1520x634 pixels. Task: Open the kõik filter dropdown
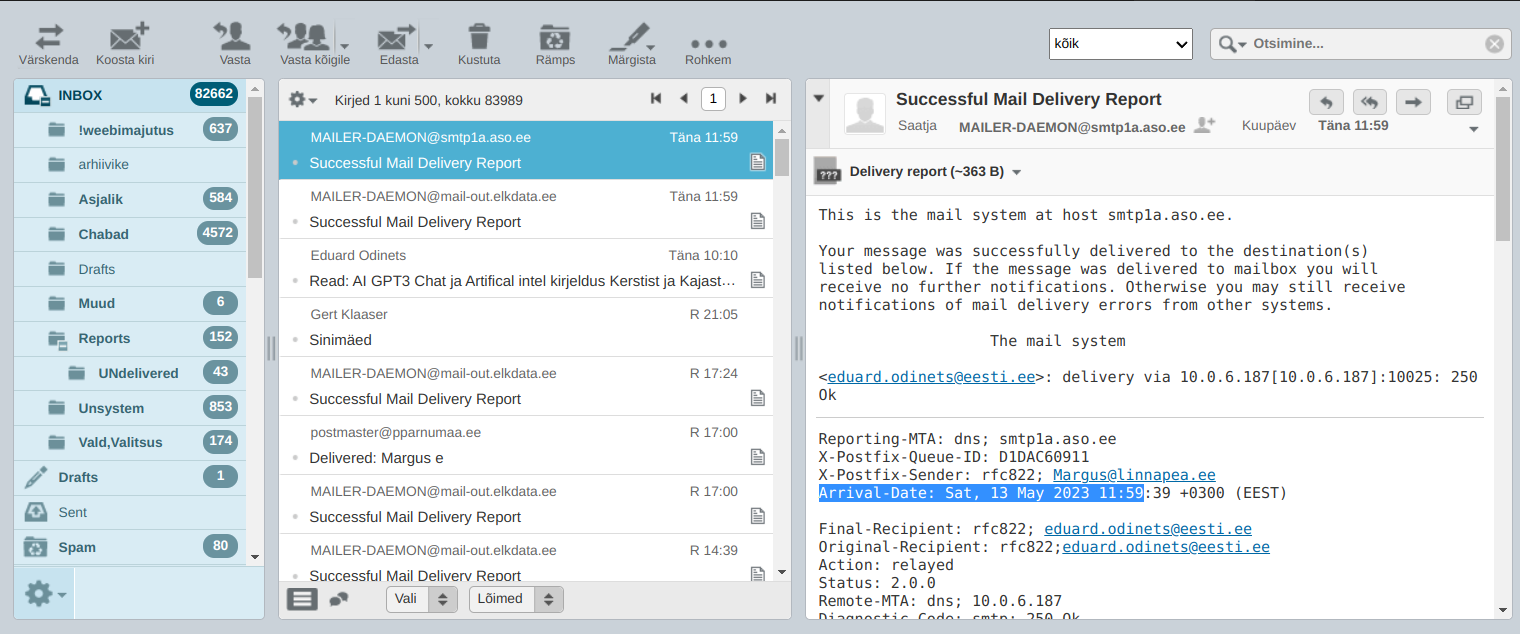click(x=1121, y=44)
